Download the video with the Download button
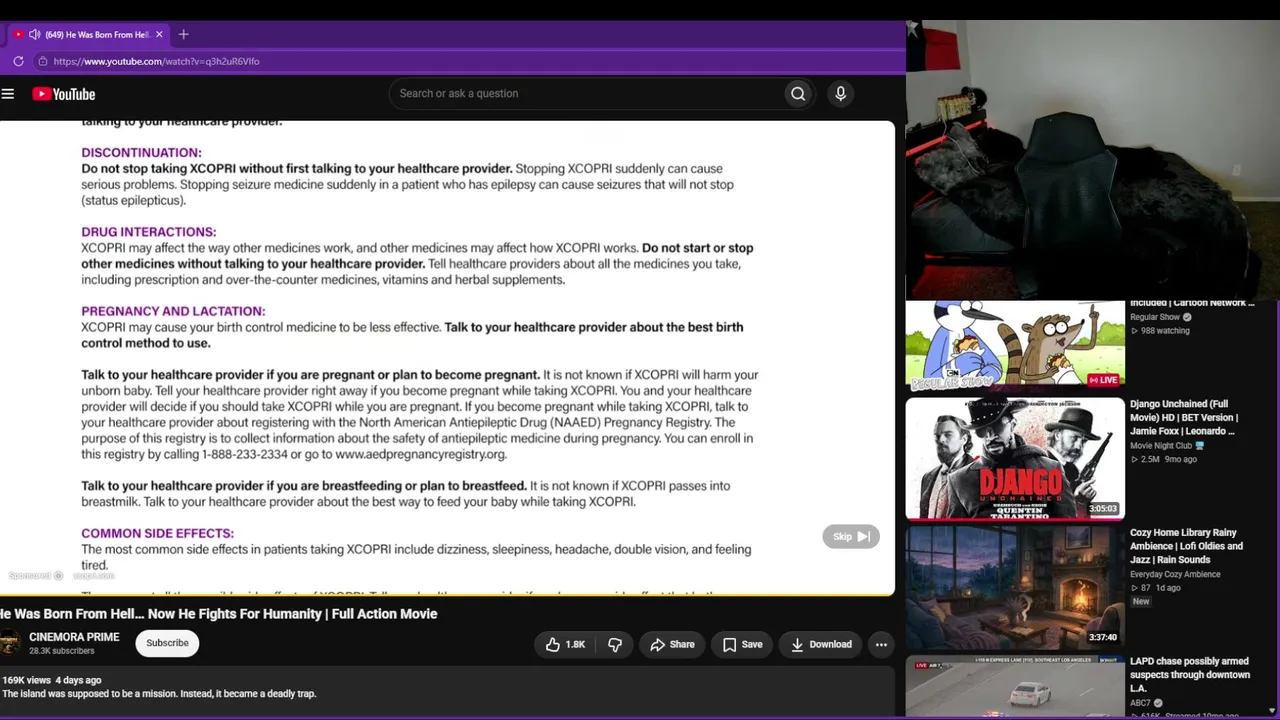Image resolution: width=1280 pixels, height=720 pixels. click(821, 645)
